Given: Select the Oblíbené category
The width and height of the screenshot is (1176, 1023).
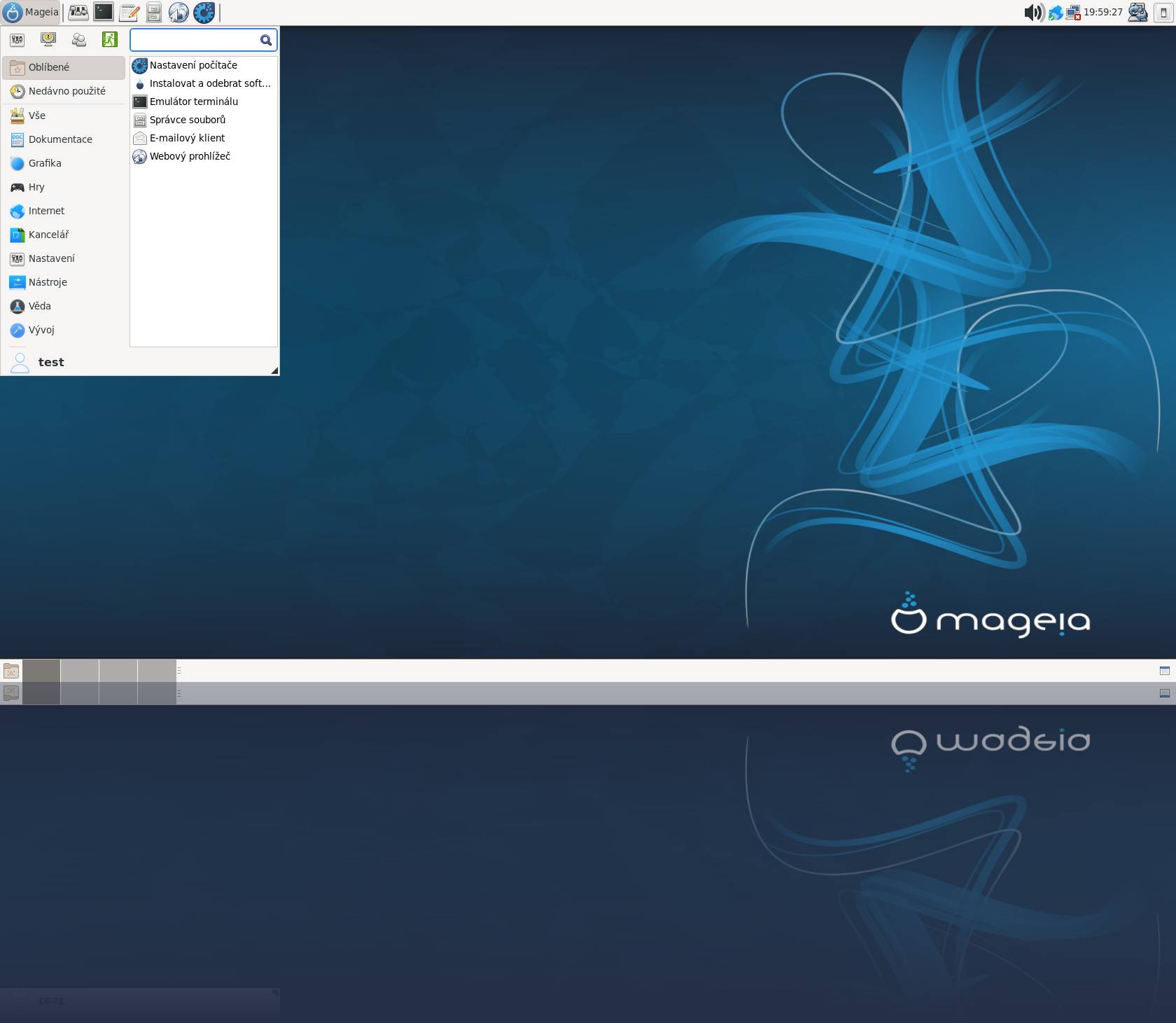Looking at the screenshot, I should 64,67.
